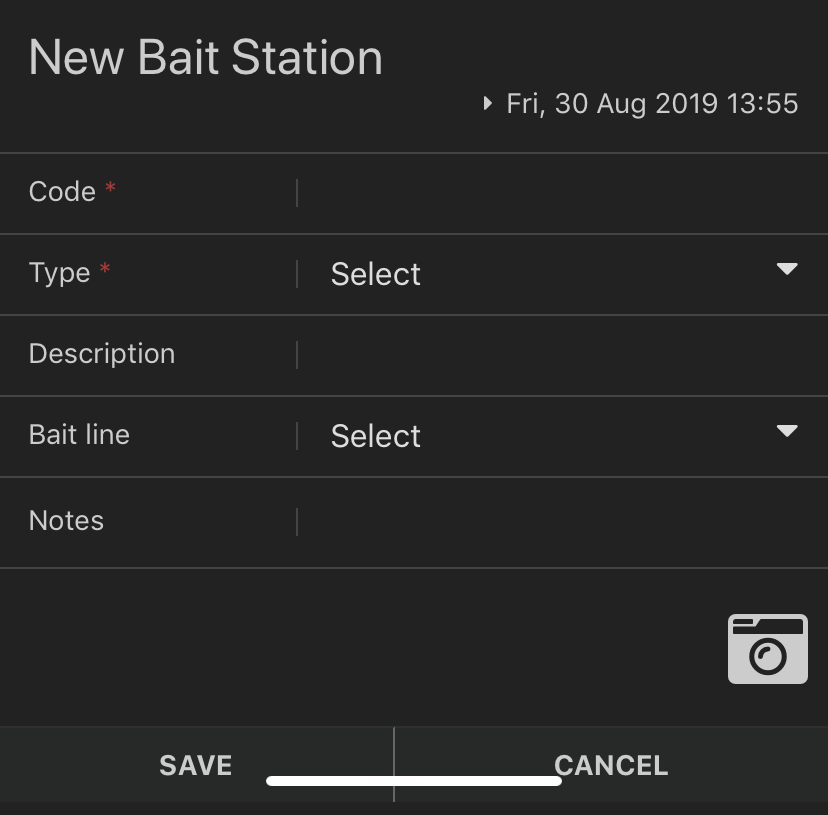Screen dimensions: 828x815
Task: Open the Type Select dropdown
Action: (x=562, y=274)
